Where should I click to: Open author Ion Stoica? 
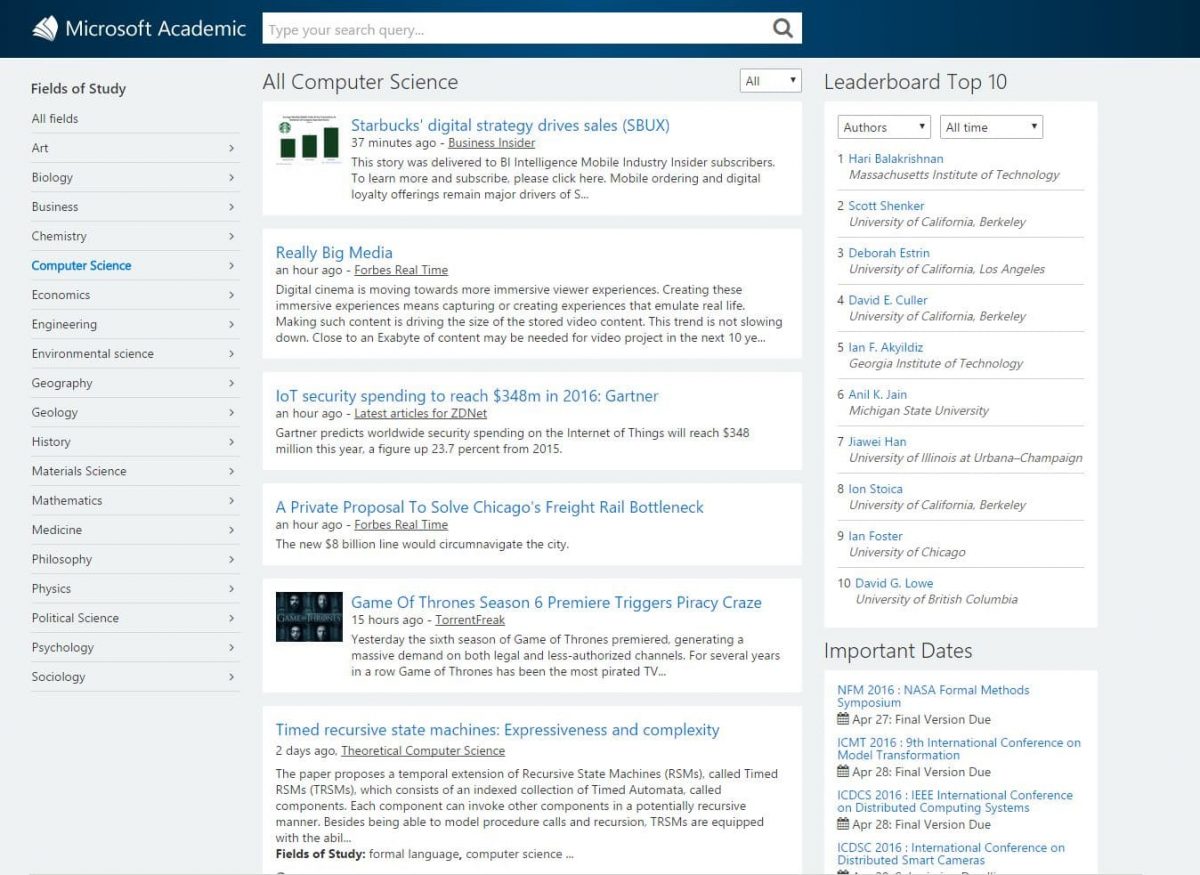click(x=876, y=489)
